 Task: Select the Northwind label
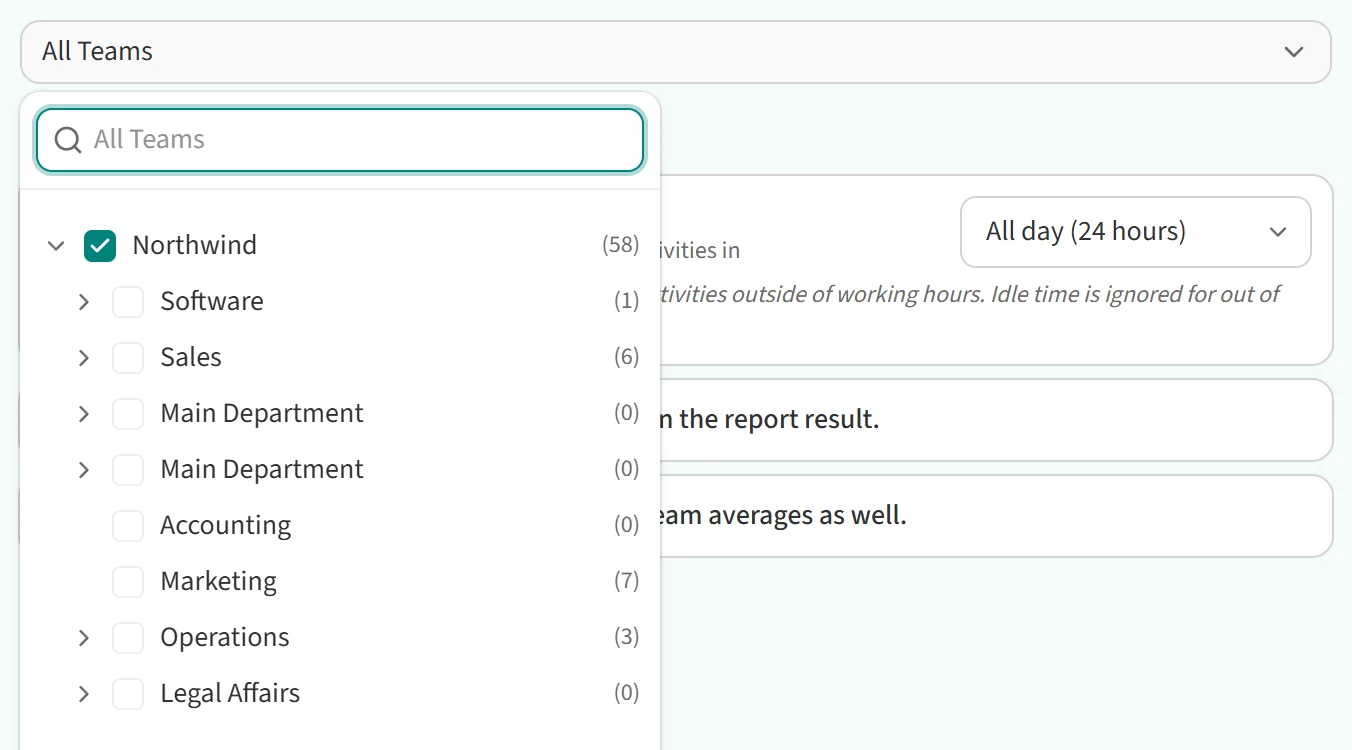point(195,245)
